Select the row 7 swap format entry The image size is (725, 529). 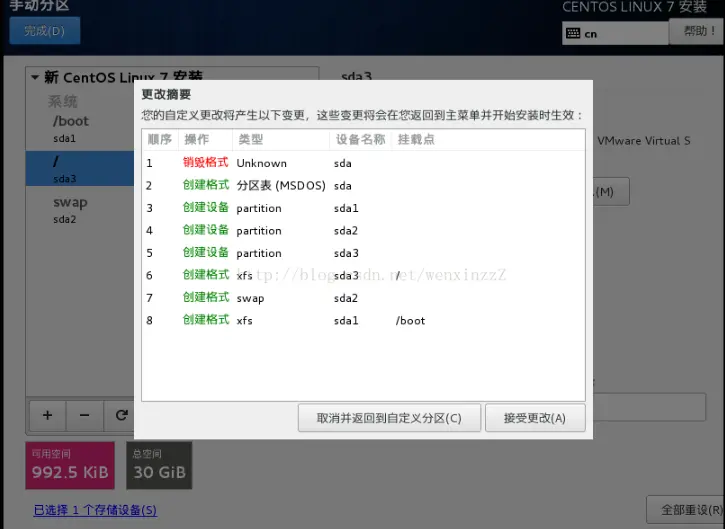coord(363,298)
